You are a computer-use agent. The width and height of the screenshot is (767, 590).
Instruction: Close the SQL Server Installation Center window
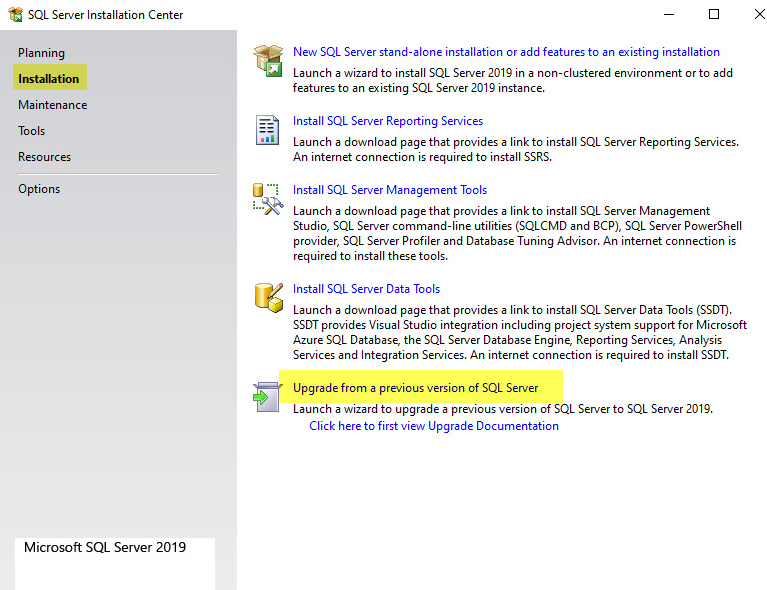coord(759,15)
